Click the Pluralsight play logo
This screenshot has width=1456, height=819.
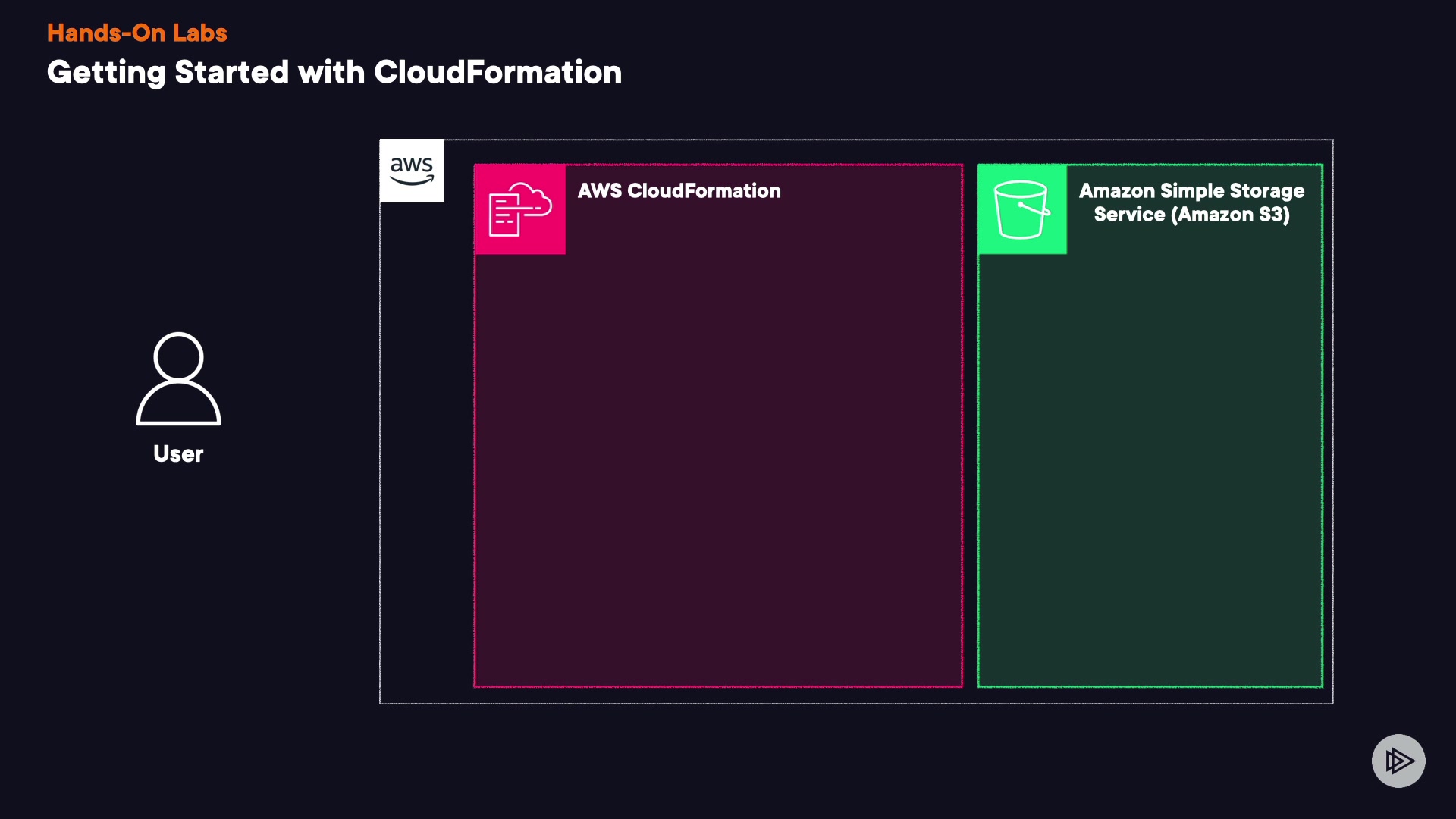pos(1398,761)
